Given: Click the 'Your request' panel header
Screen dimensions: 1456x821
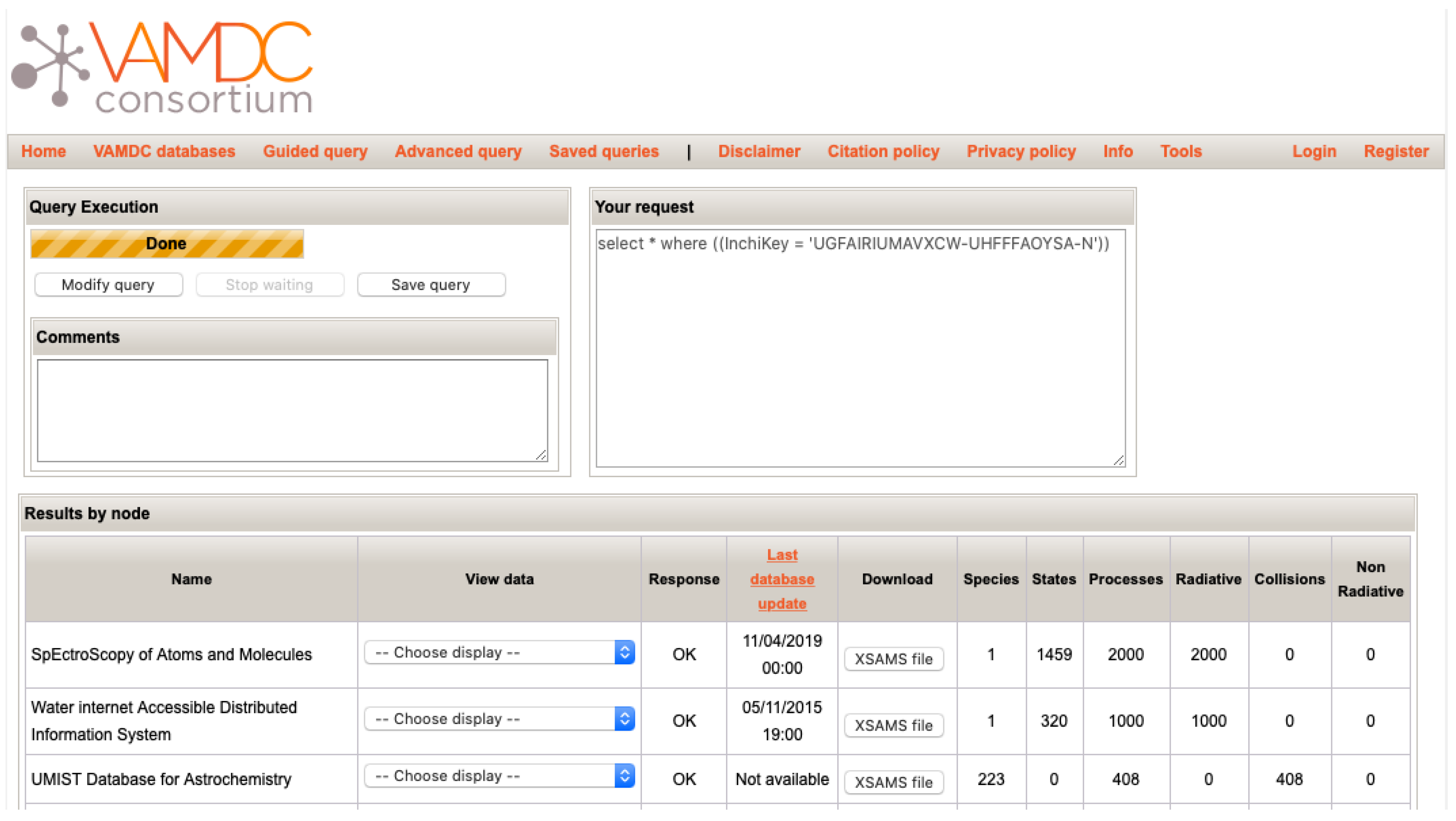Looking at the screenshot, I should (x=863, y=207).
